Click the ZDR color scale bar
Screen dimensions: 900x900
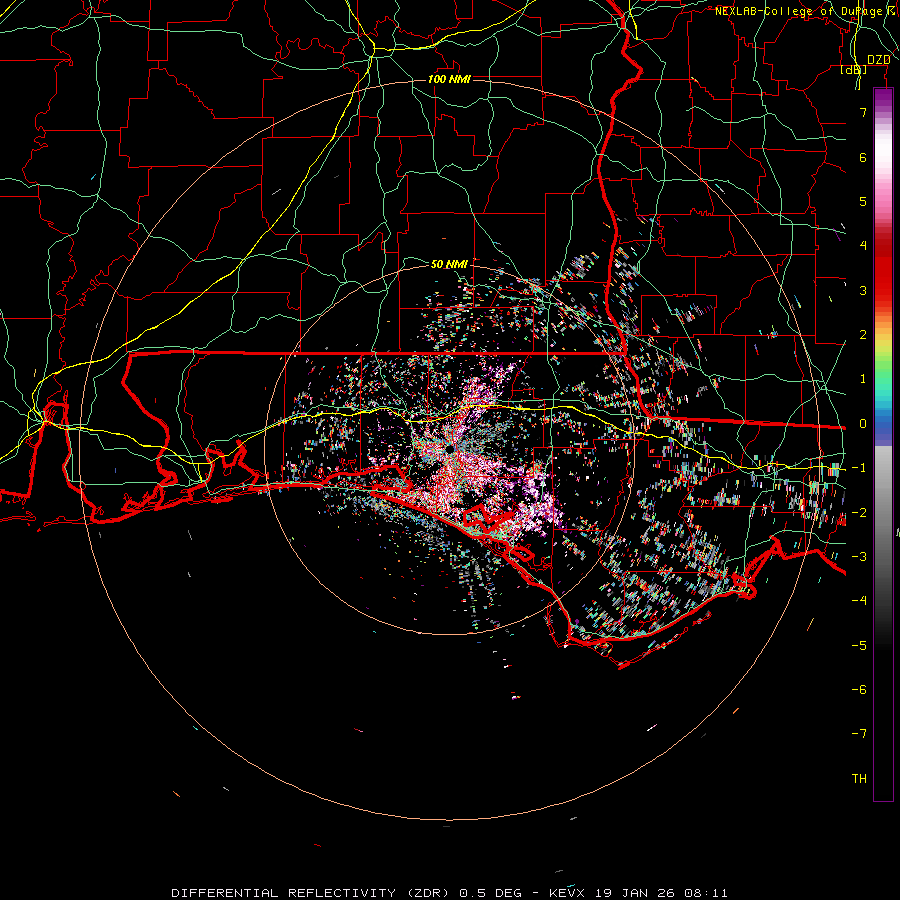(883, 444)
